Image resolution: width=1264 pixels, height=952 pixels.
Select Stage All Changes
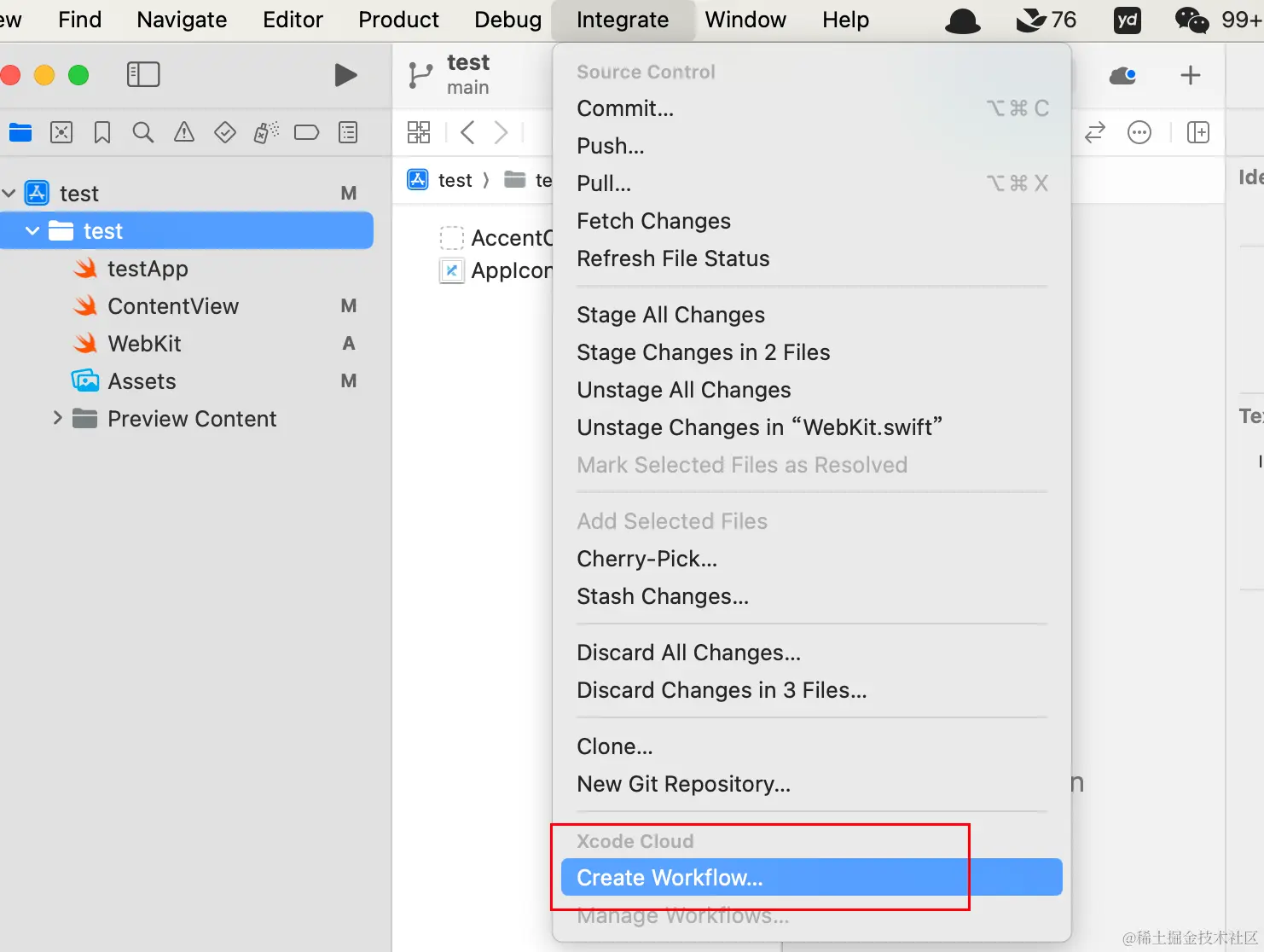tap(812, 315)
